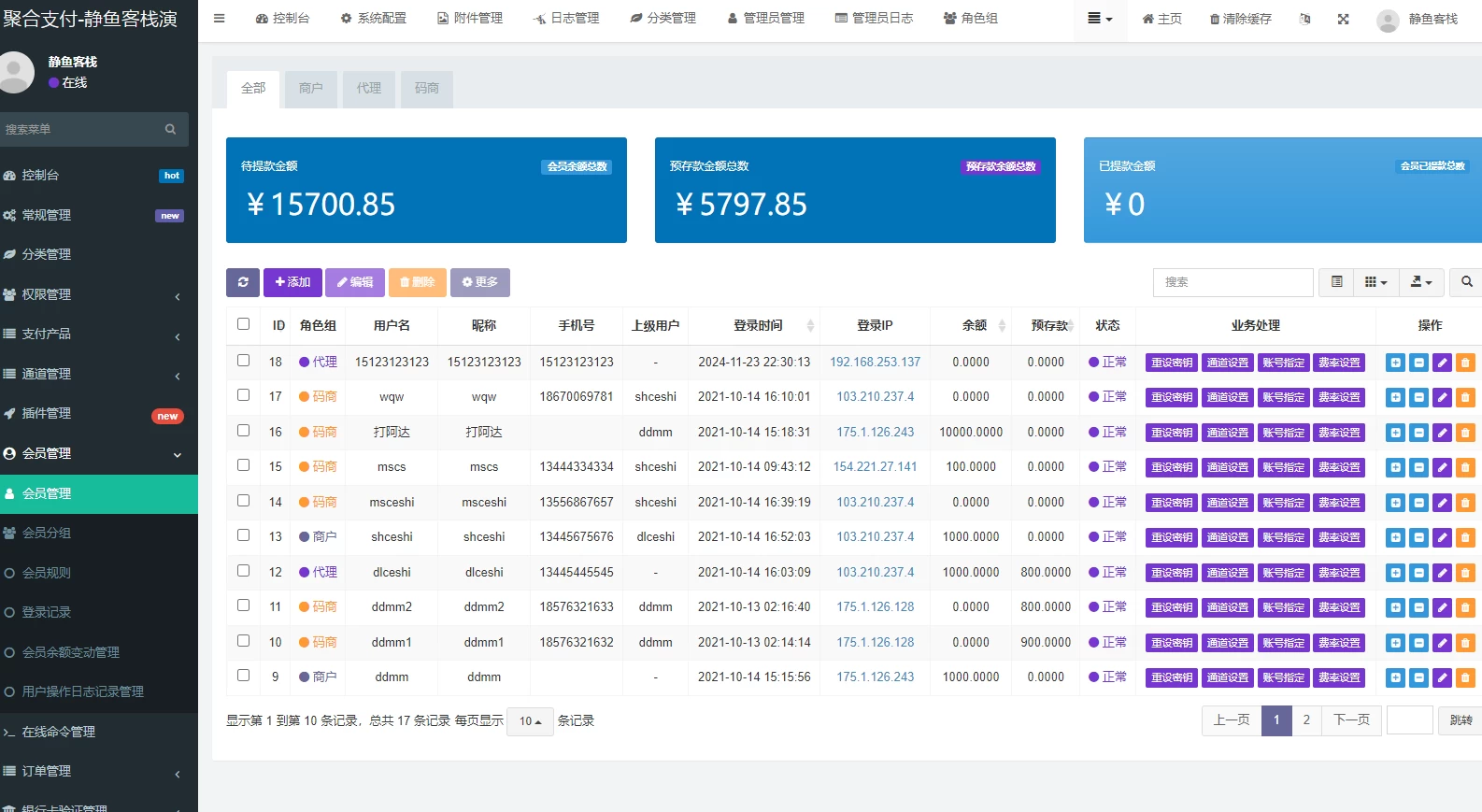Screen dimensions: 1482x812
Task: Click the table search input field
Action: pyautogui.click(x=1233, y=282)
